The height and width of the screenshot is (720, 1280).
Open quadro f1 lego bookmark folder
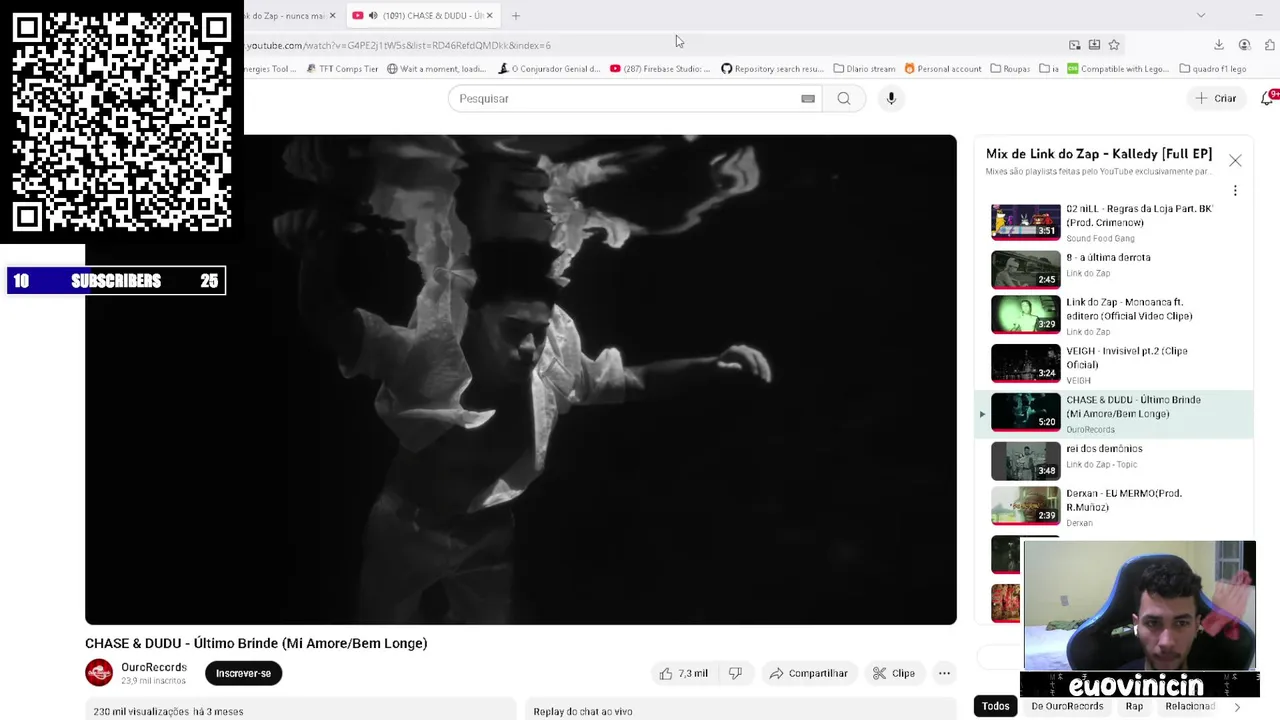pos(1213,69)
